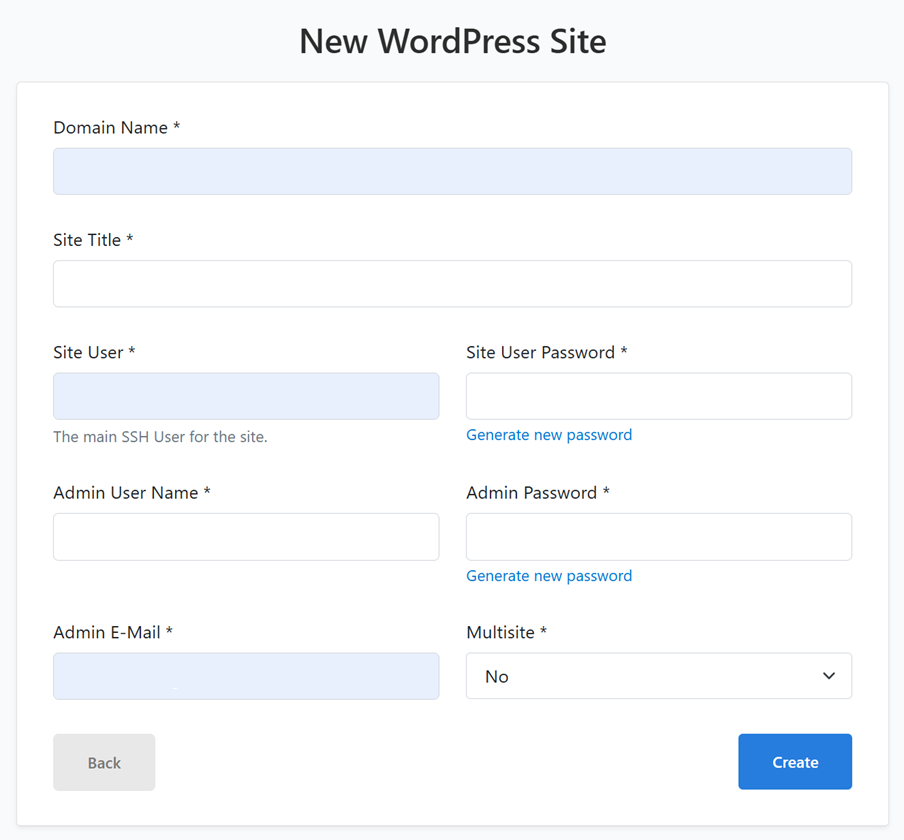This screenshot has height=840, width=904.
Task: Click the Create button
Action: click(x=795, y=762)
